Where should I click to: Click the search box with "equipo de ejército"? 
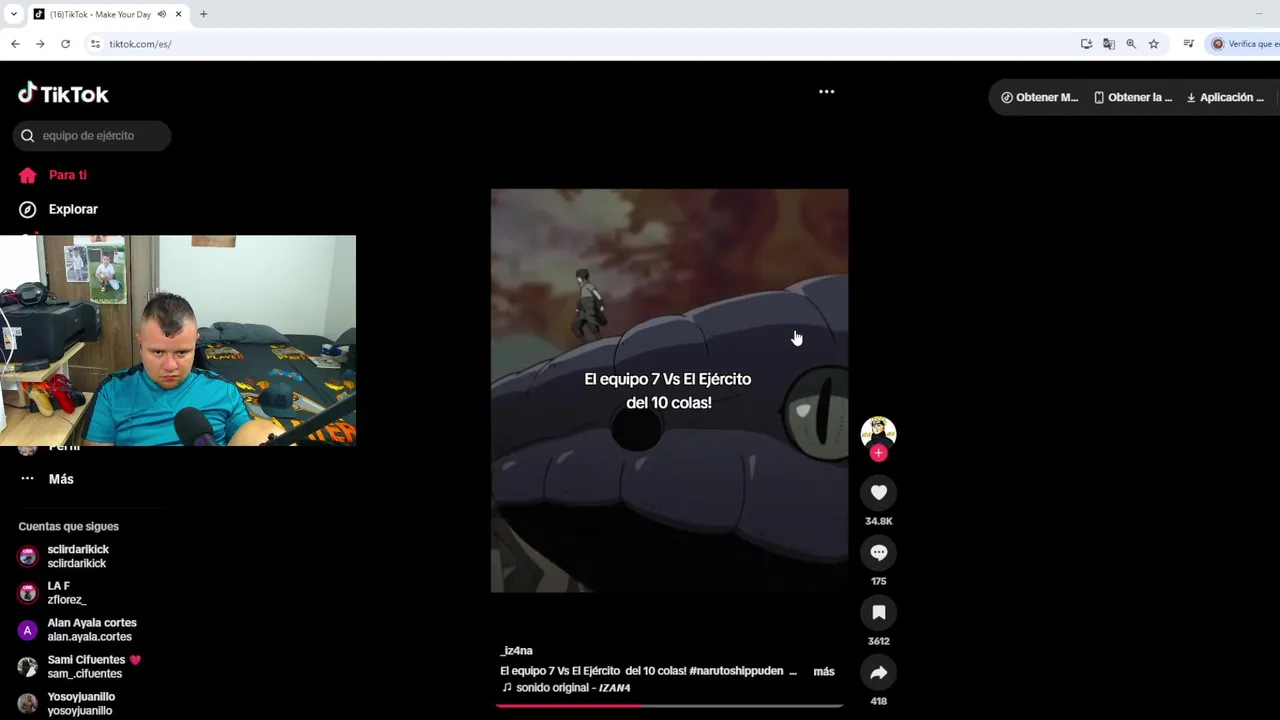click(x=92, y=136)
